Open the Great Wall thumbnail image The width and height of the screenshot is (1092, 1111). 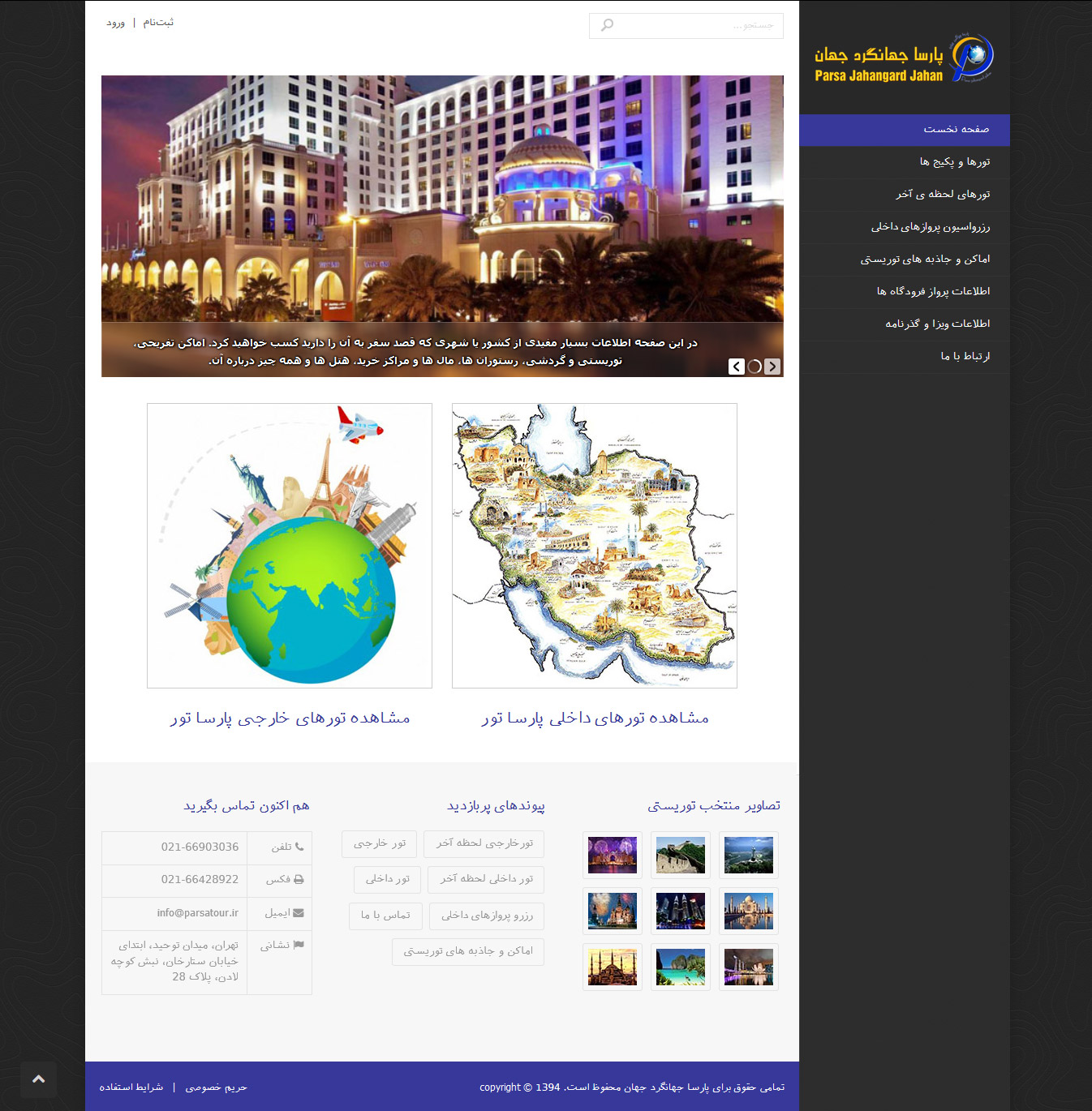[681, 855]
